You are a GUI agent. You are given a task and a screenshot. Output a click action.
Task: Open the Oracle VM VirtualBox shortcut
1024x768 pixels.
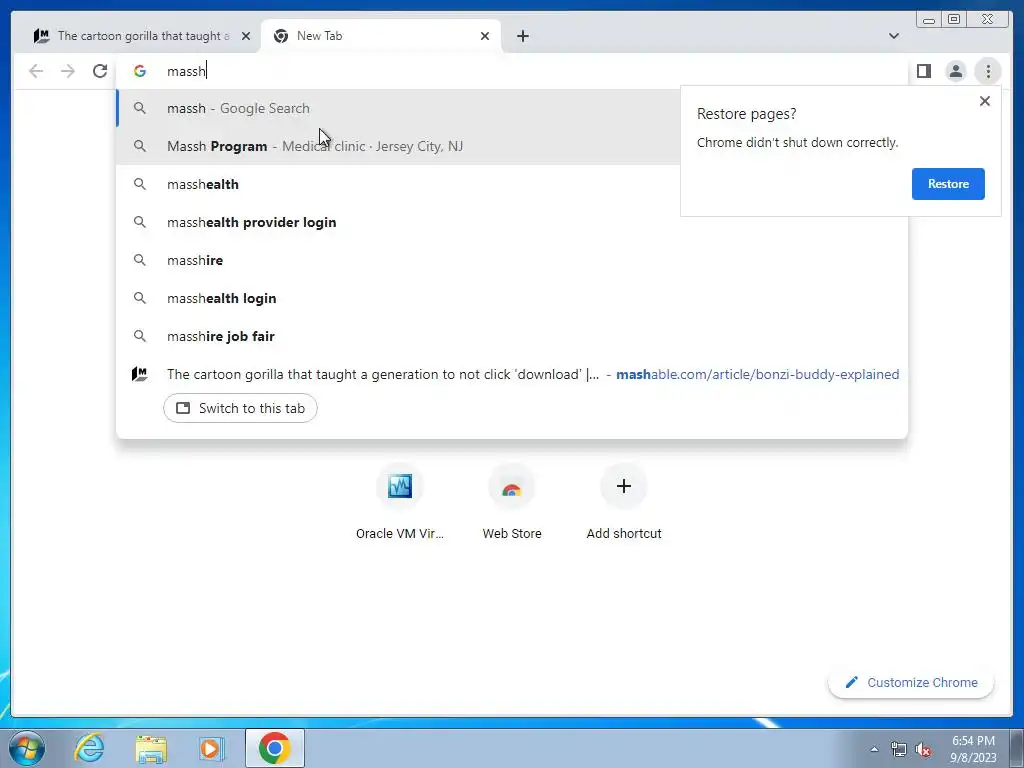(400, 502)
